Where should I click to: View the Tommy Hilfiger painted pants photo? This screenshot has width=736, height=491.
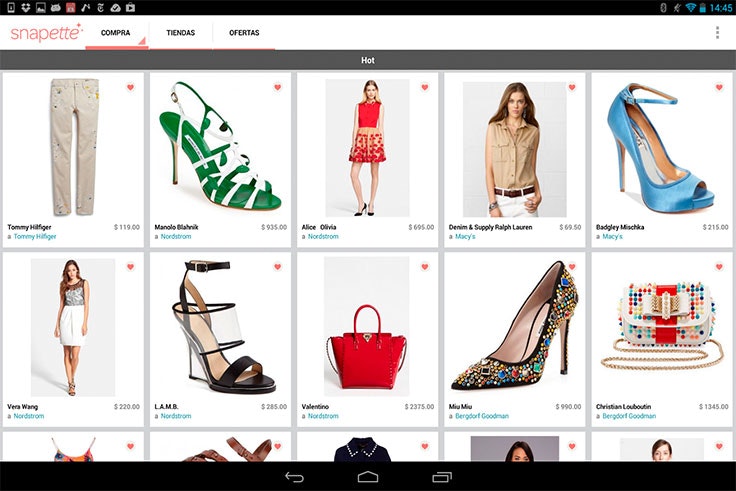click(75, 147)
